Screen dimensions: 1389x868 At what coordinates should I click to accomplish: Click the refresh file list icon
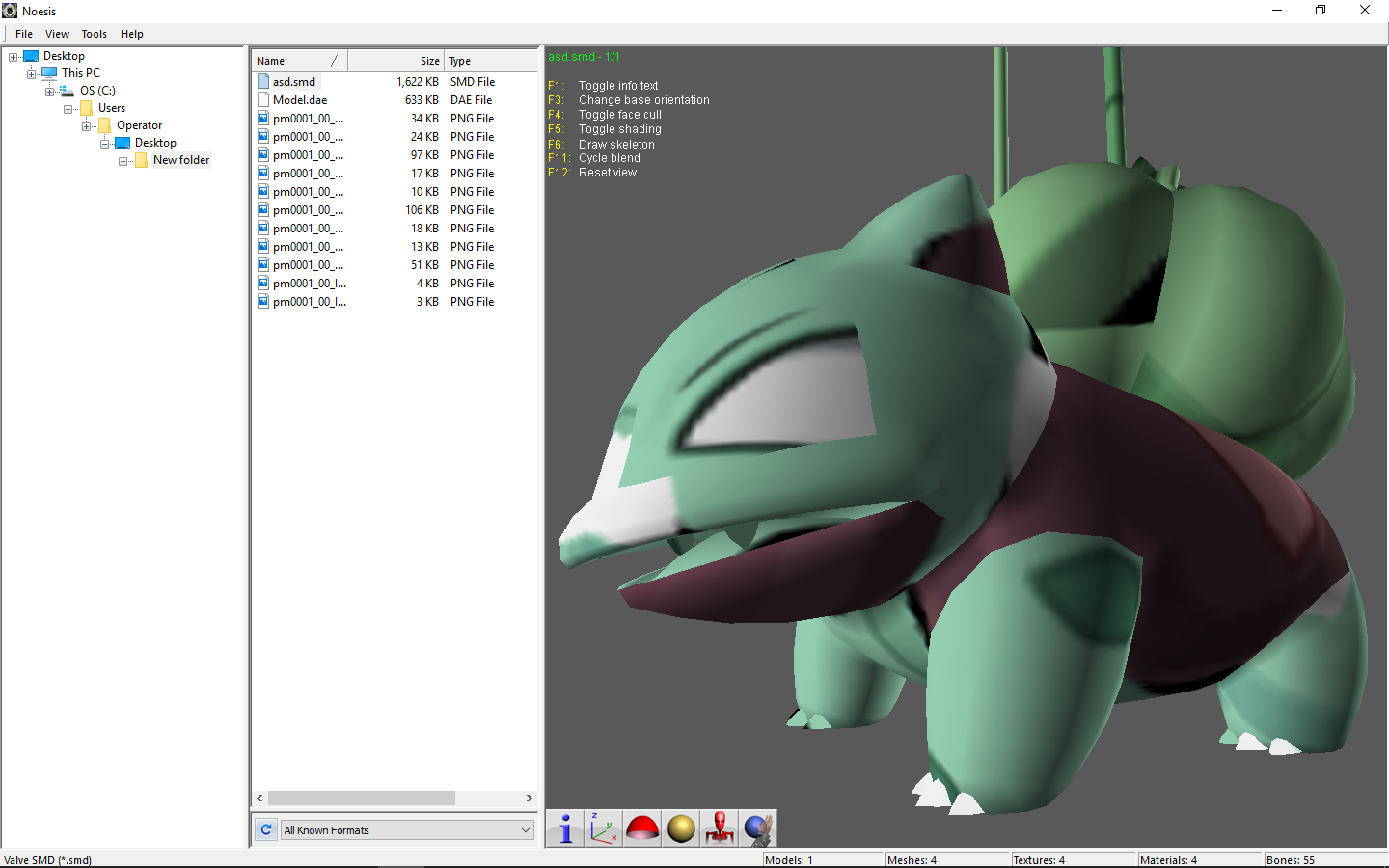tap(266, 829)
